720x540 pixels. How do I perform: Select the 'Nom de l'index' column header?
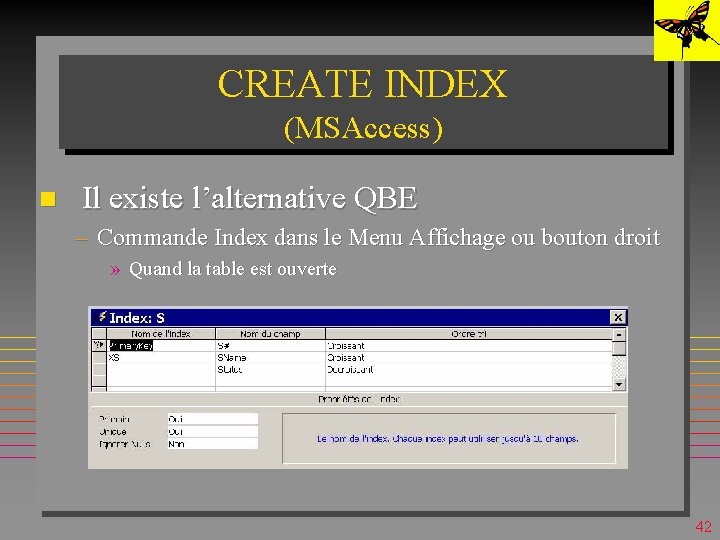pyautogui.click(x=161, y=334)
